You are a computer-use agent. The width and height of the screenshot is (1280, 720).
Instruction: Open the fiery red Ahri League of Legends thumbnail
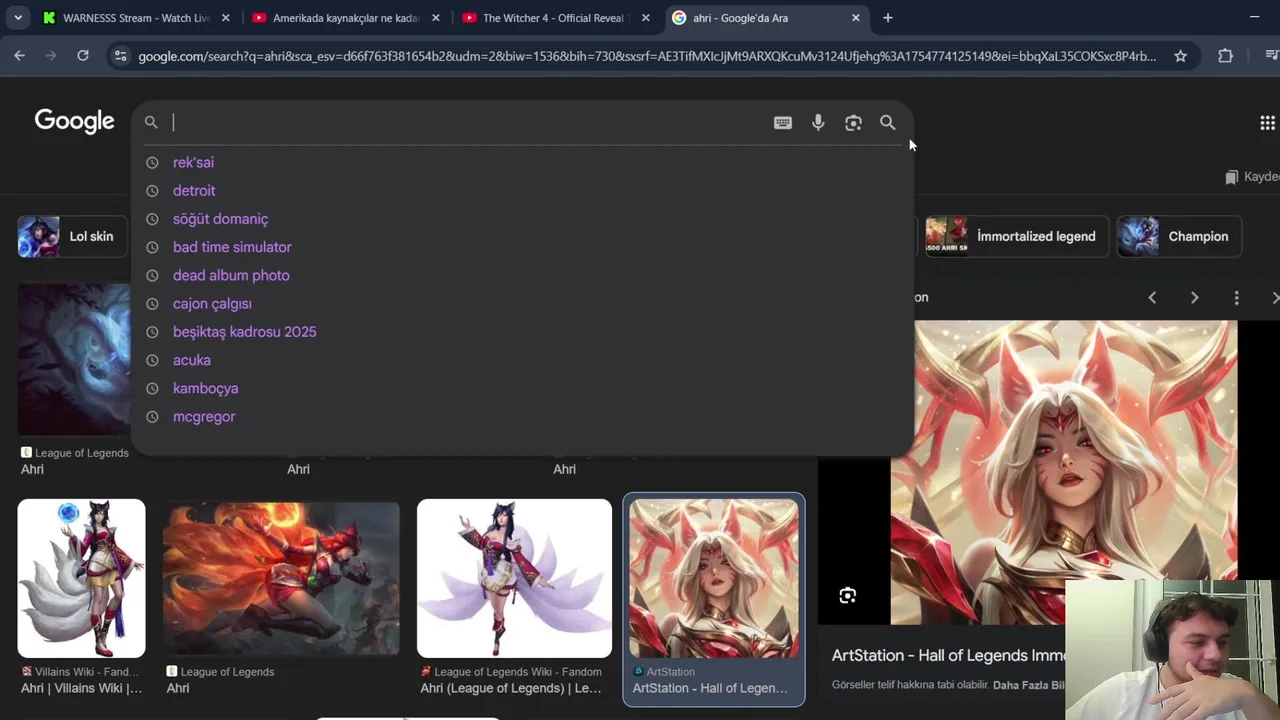pos(281,578)
